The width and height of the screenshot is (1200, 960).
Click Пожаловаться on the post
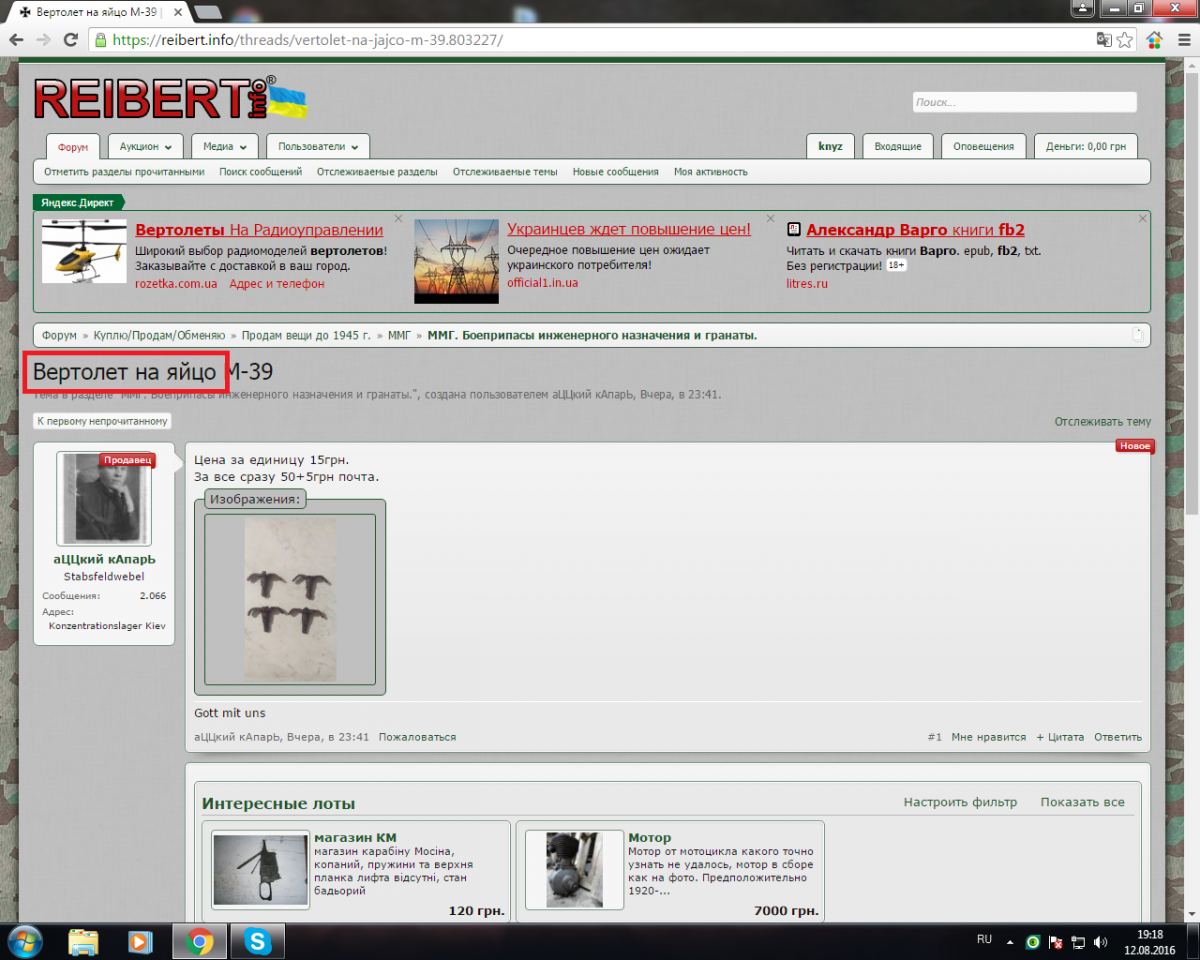click(x=417, y=737)
